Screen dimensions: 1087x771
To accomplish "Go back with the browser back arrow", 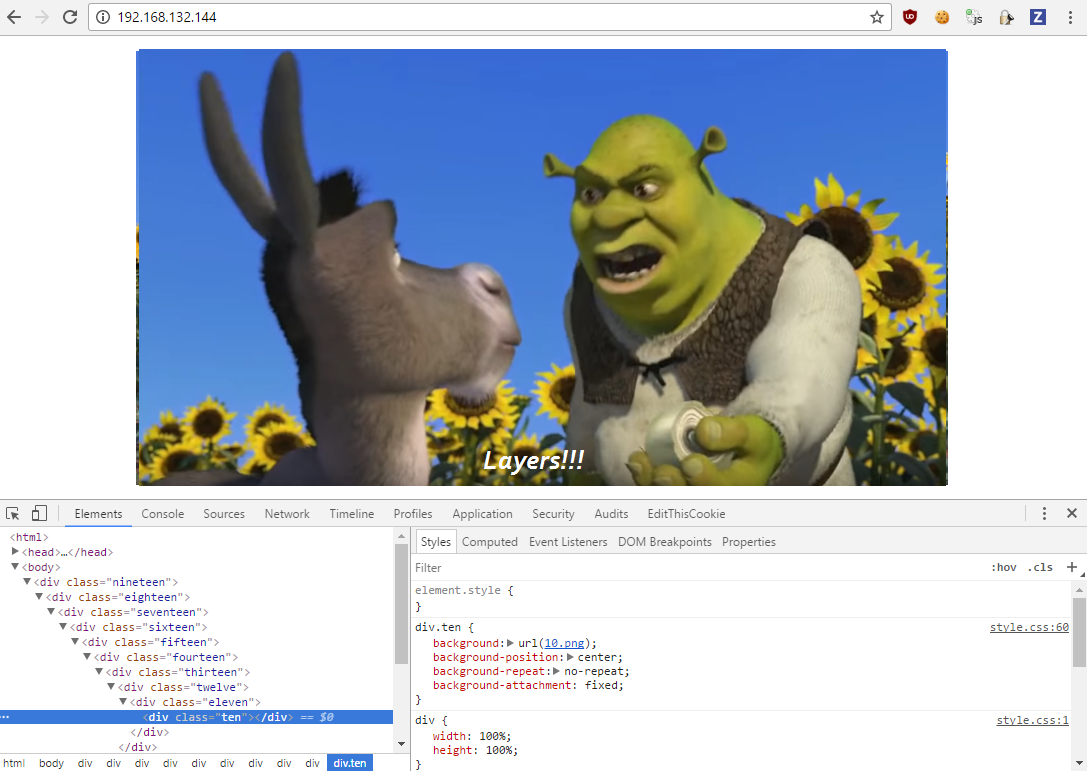I will (14, 17).
